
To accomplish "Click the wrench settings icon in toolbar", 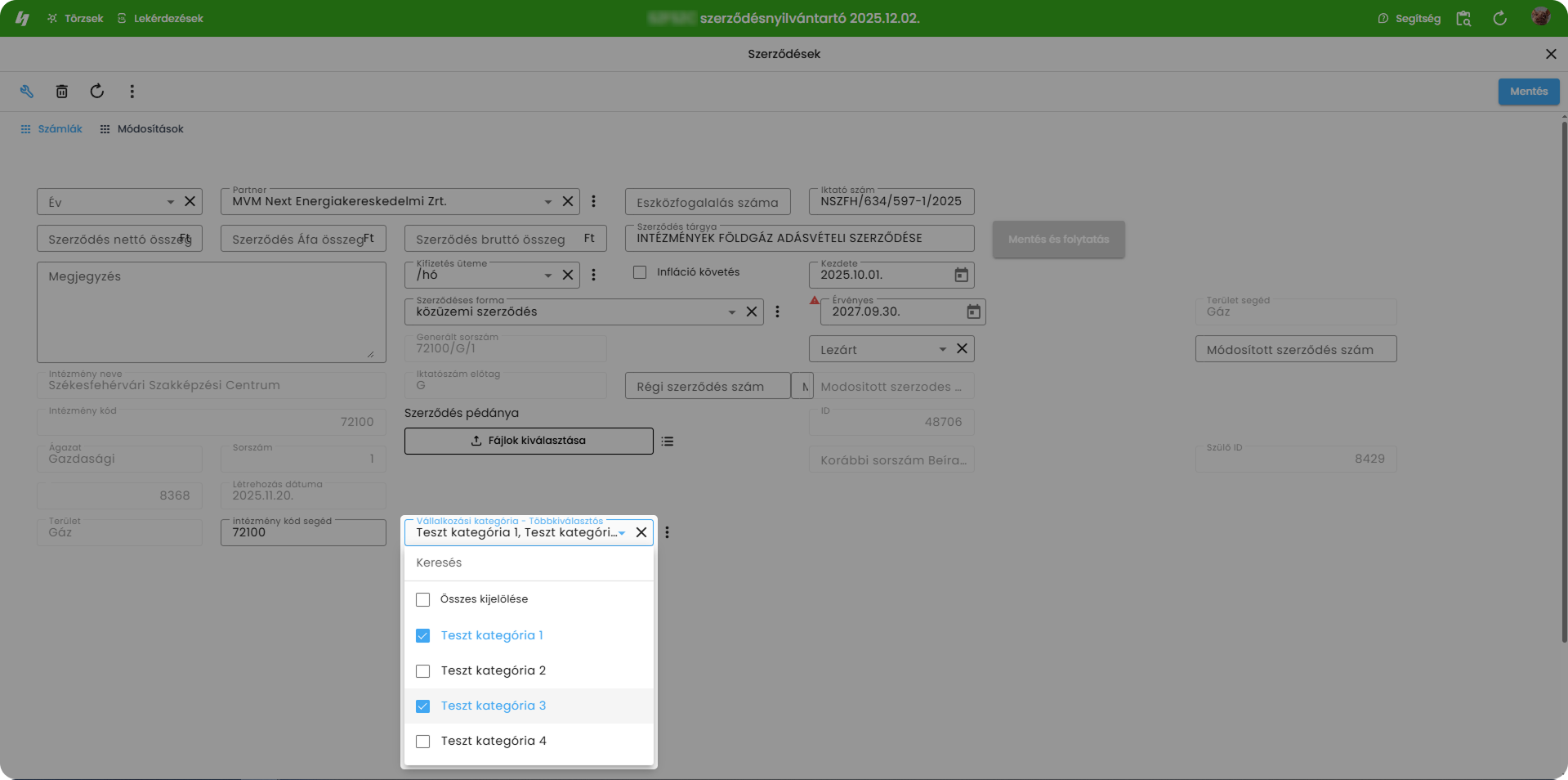I will coord(27,92).
